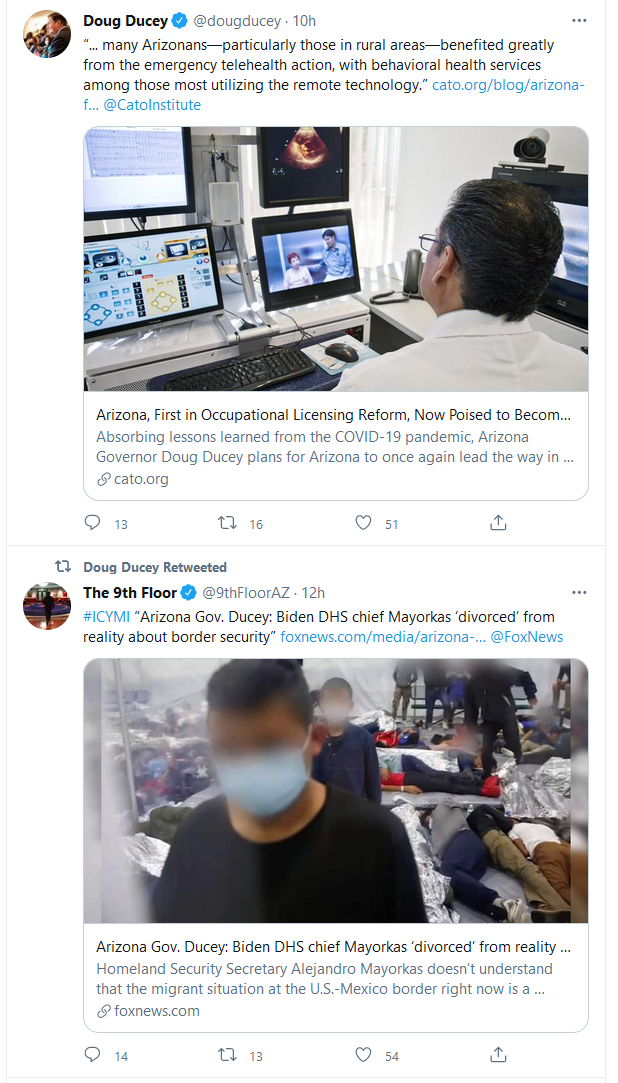Like The 9th Floor tweet
Viewport: 618px width, 1083px height.
[363, 1055]
